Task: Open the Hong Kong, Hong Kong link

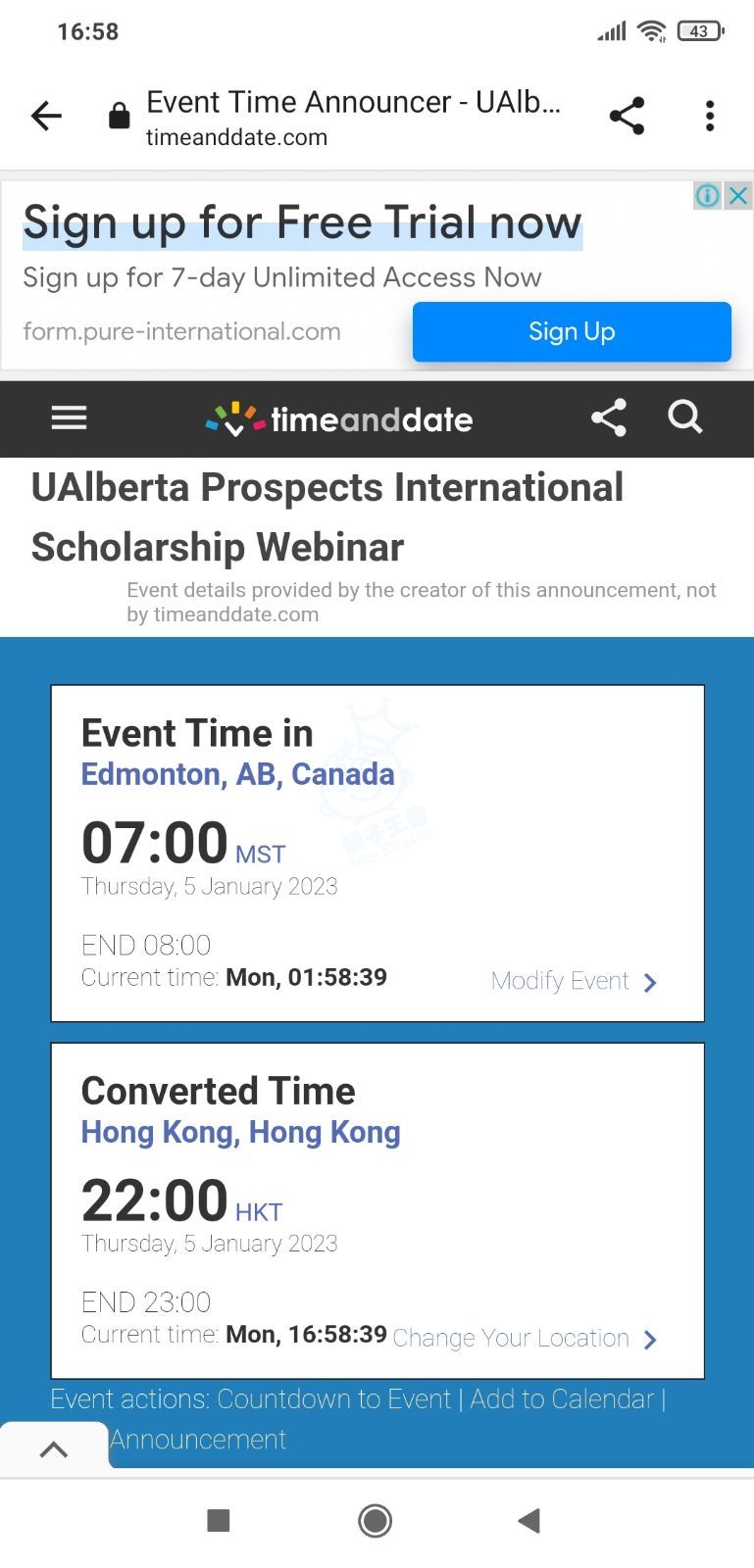Action: [240, 1132]
